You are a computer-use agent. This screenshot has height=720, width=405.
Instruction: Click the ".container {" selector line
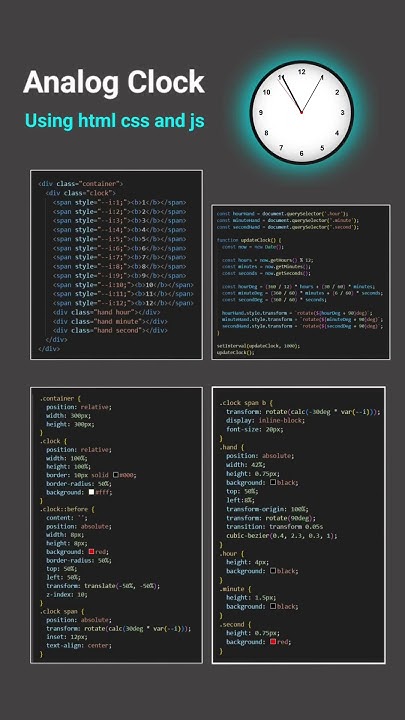[60, 399]
